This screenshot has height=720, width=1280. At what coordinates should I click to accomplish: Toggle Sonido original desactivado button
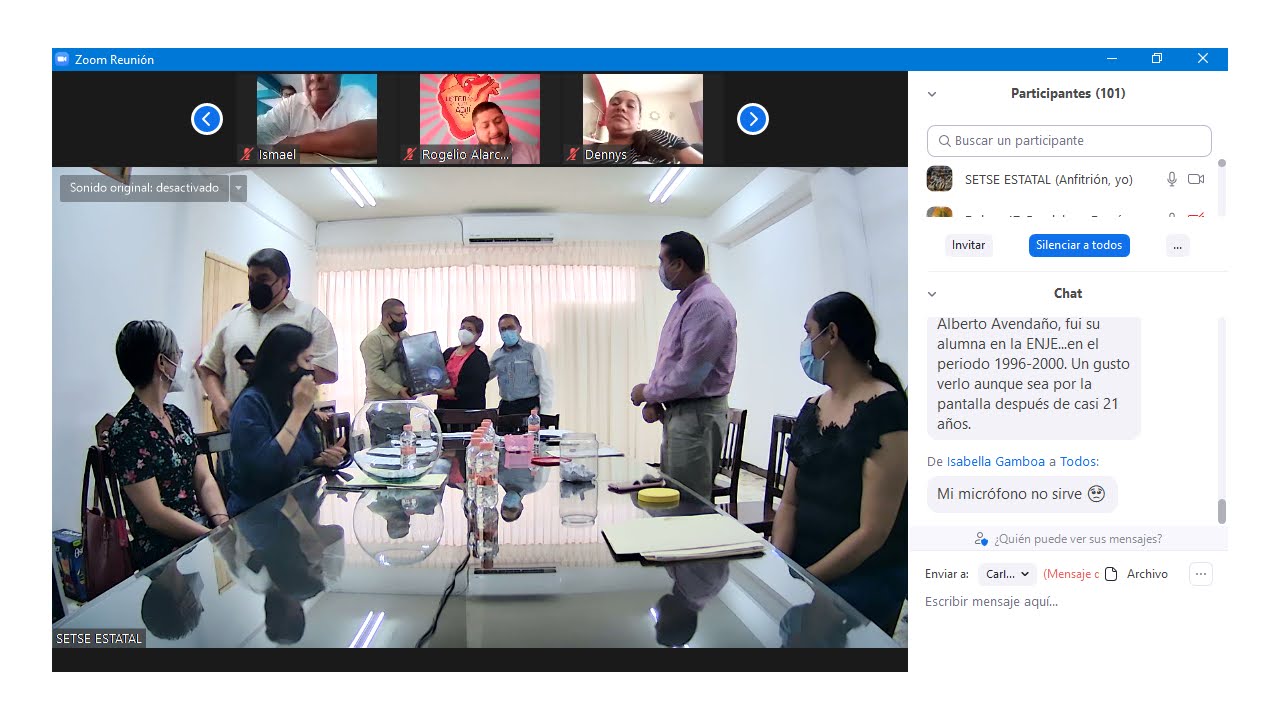point(144,188)
